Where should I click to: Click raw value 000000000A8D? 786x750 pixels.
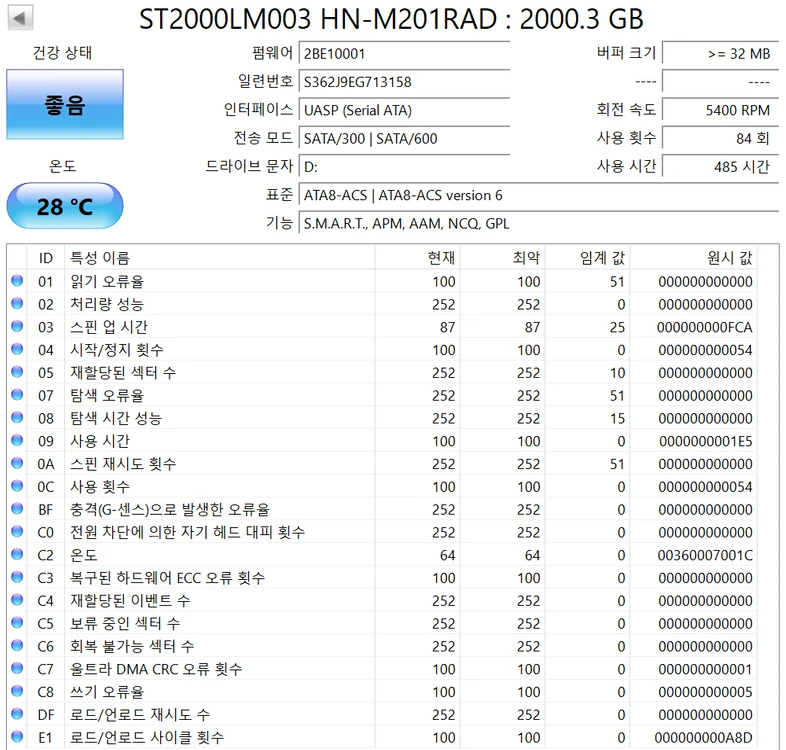[704, 737]
